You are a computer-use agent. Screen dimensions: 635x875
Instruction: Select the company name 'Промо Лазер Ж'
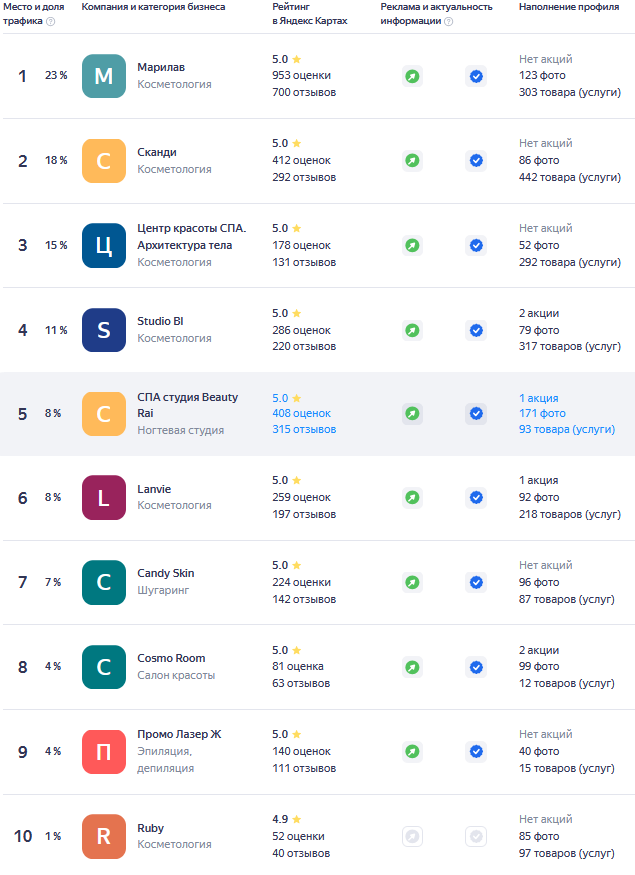179,734
